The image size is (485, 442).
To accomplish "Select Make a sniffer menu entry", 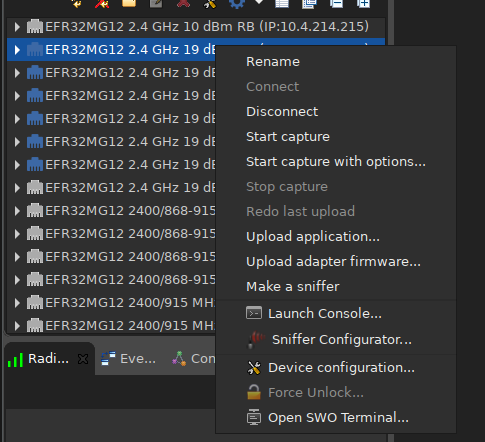I will click(x=293, y=287).
